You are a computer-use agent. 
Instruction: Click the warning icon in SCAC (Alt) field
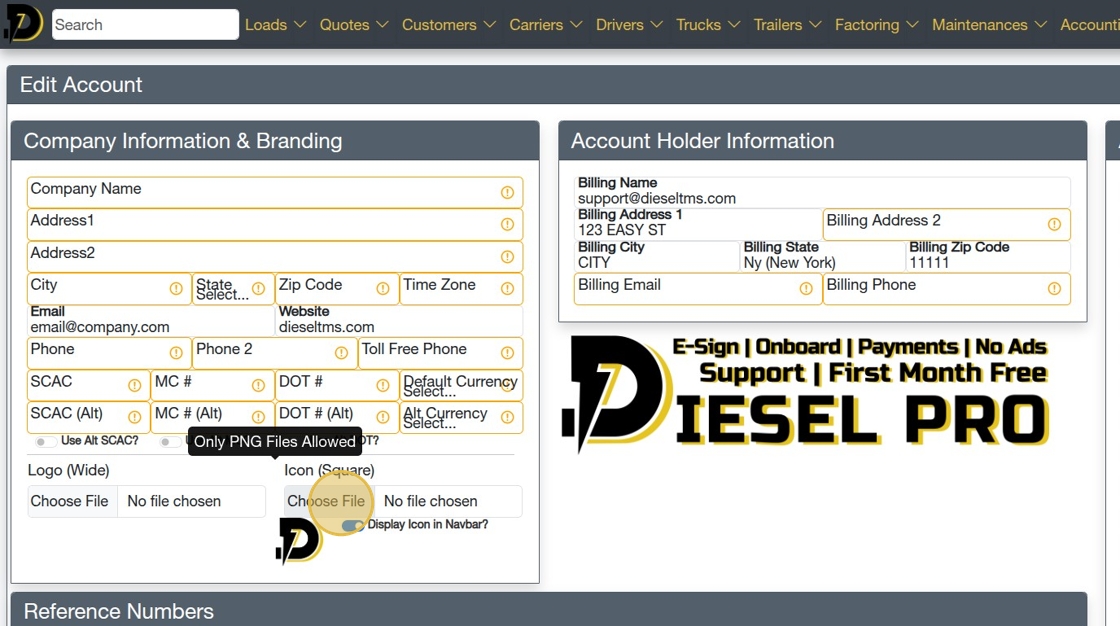coord(134,417)
